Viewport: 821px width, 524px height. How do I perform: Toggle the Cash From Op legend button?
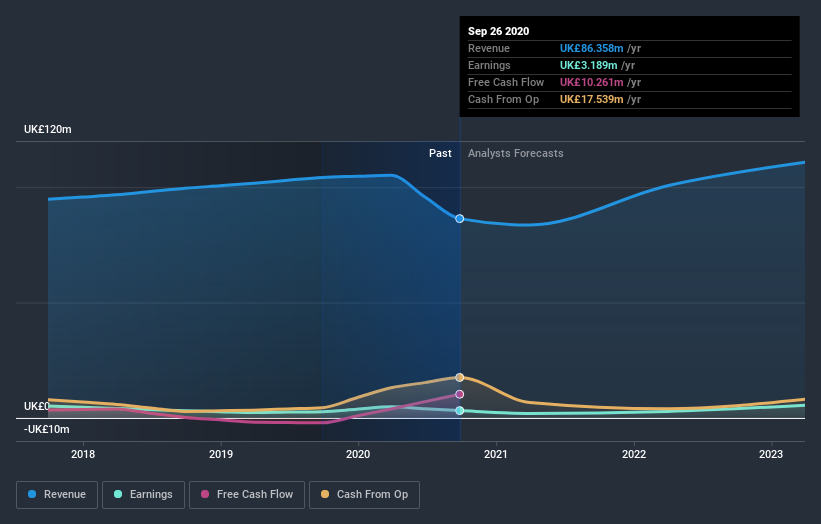click(x=364, y=495)
